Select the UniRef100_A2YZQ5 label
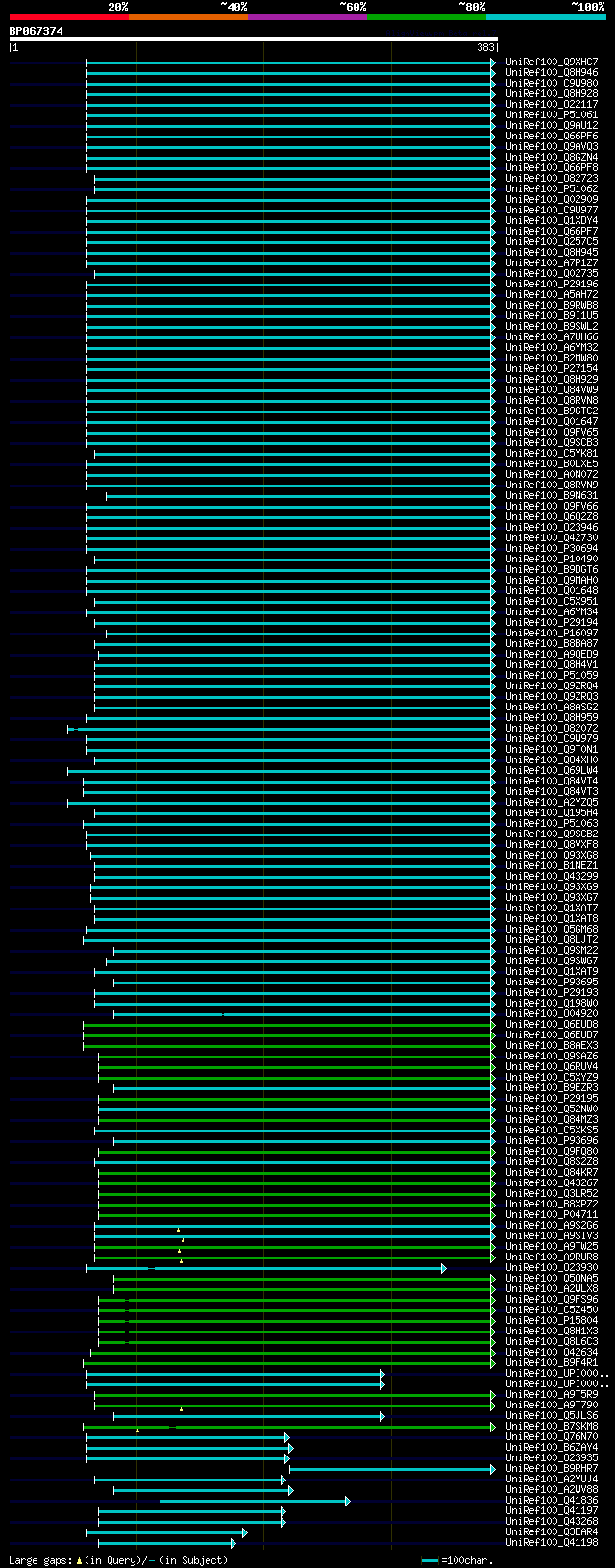This screenshot has height=1568, width=615. 552,802
